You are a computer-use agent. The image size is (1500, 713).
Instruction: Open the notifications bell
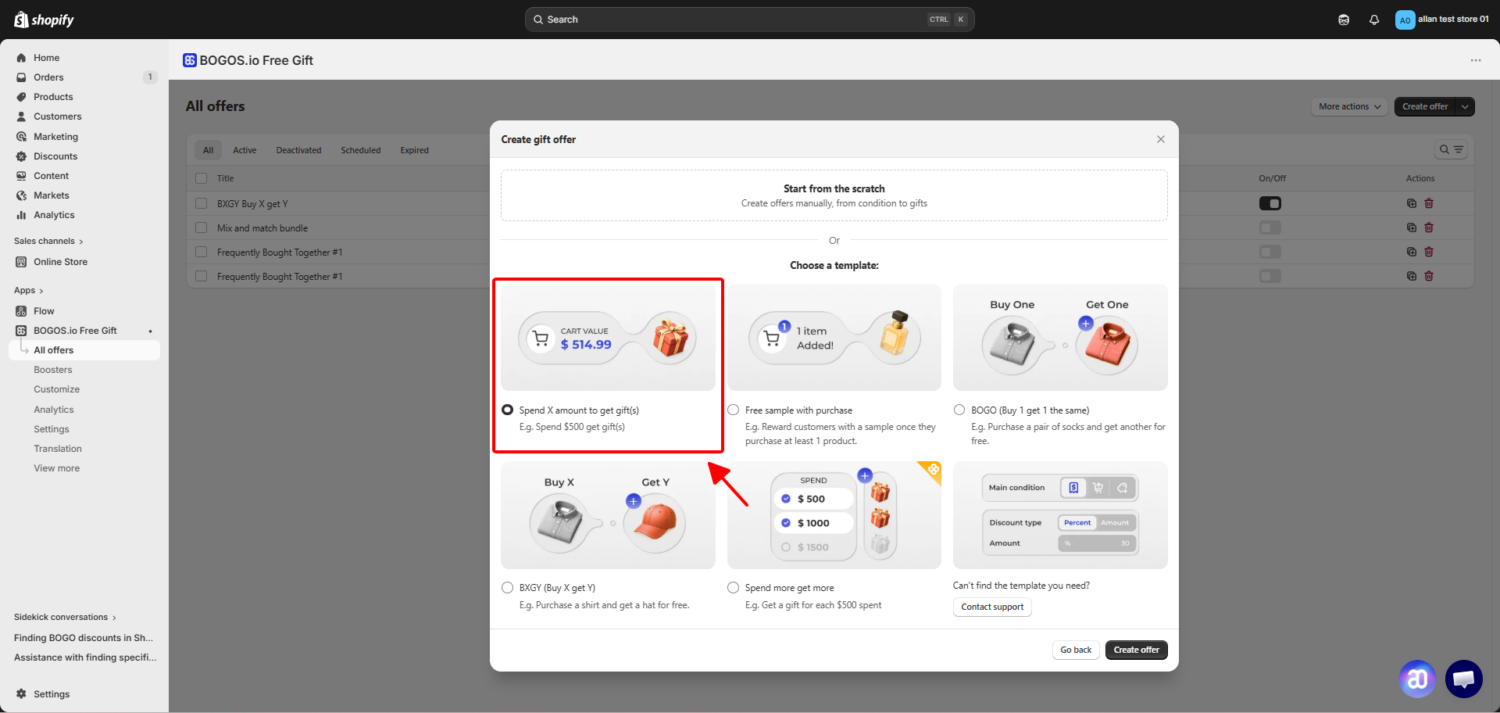(x=1374, y=20)
